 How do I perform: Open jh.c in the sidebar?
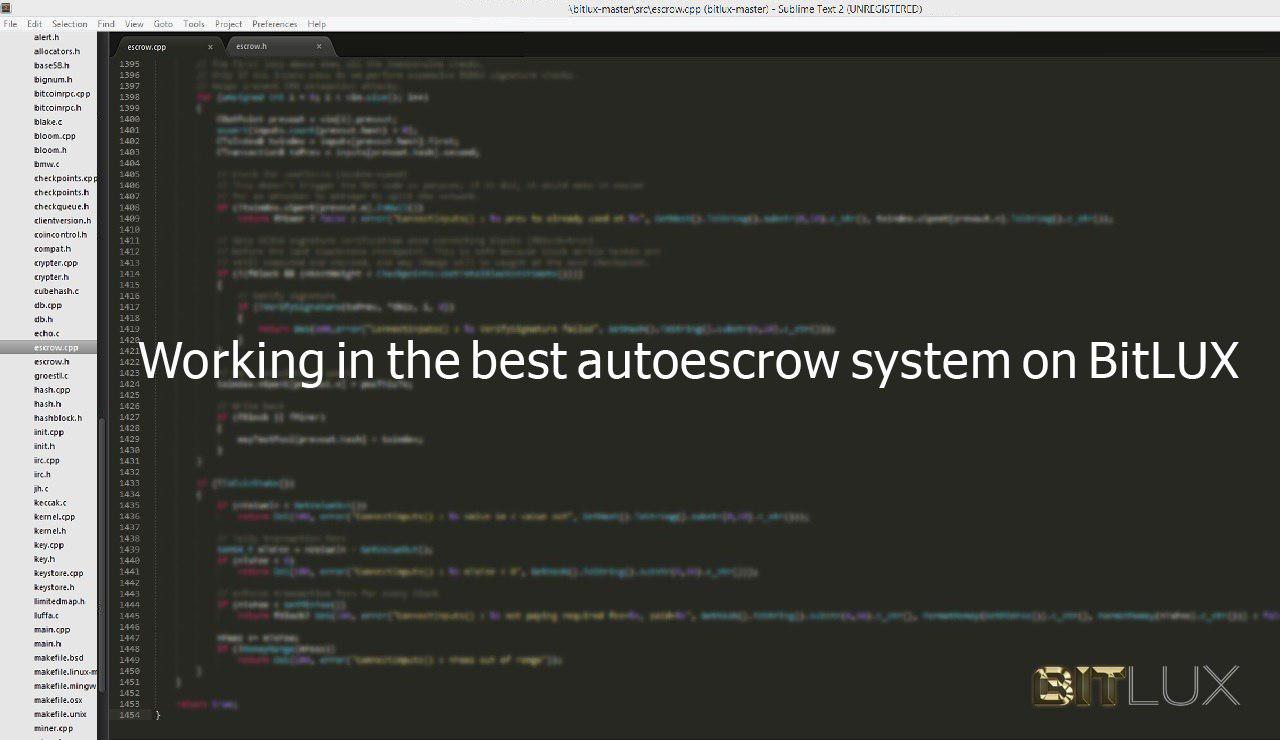(x=41, y=488)
